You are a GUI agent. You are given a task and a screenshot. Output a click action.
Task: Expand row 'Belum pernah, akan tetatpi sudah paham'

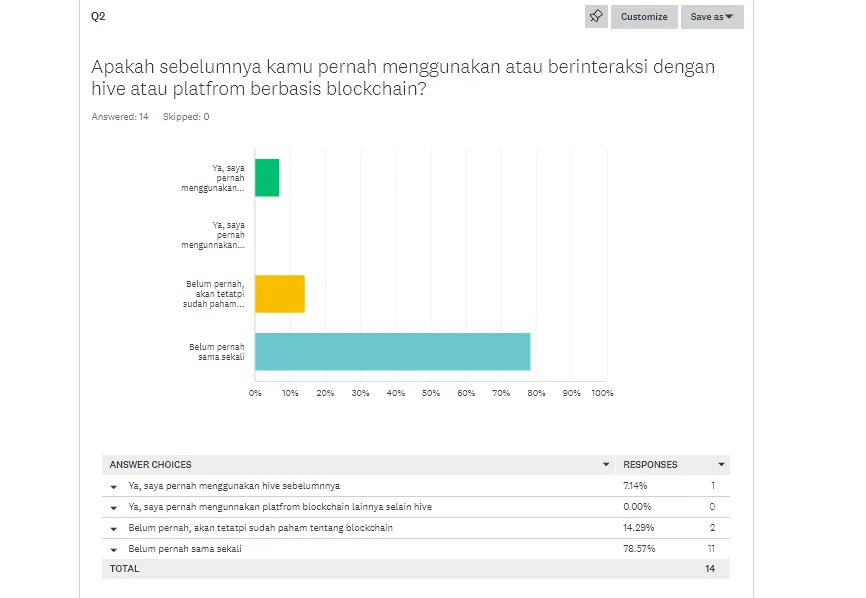(114, 528)
